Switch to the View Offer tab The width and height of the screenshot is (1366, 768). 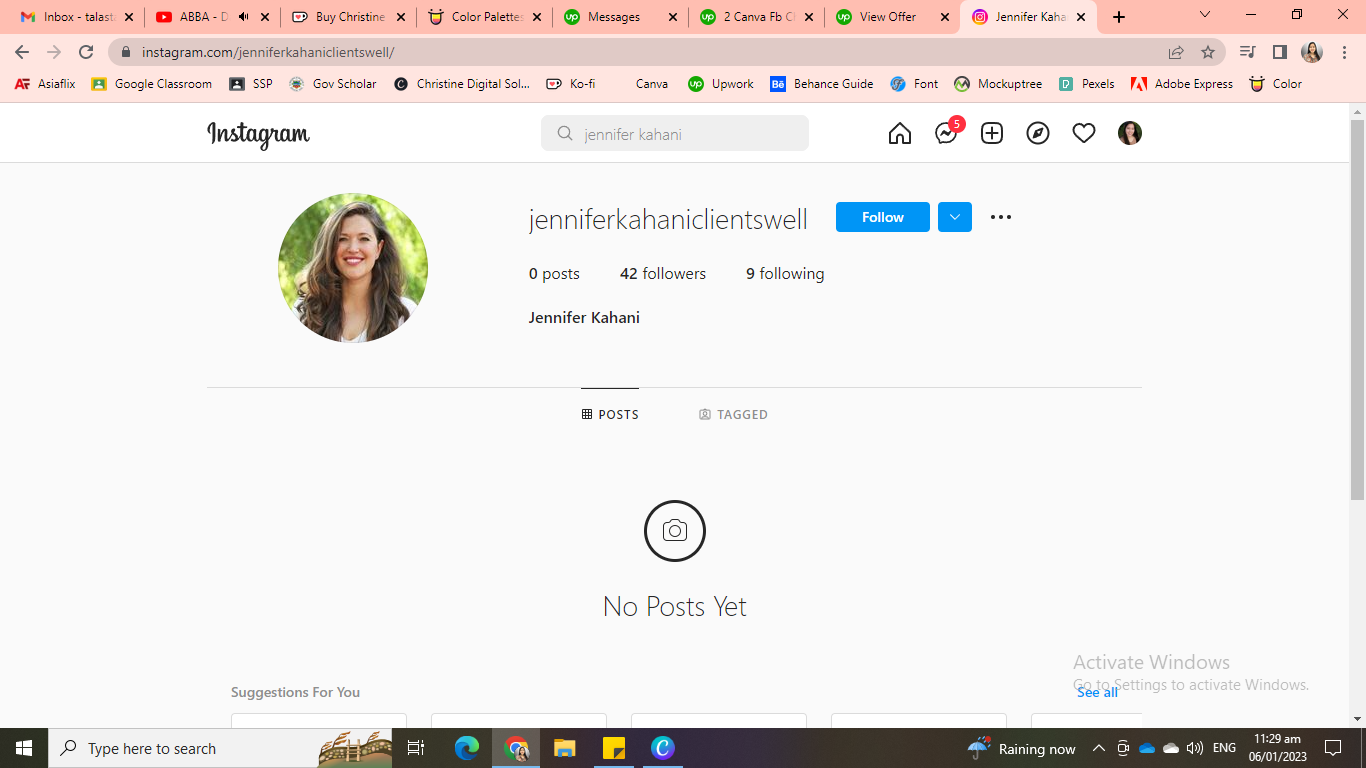(886, 17)
